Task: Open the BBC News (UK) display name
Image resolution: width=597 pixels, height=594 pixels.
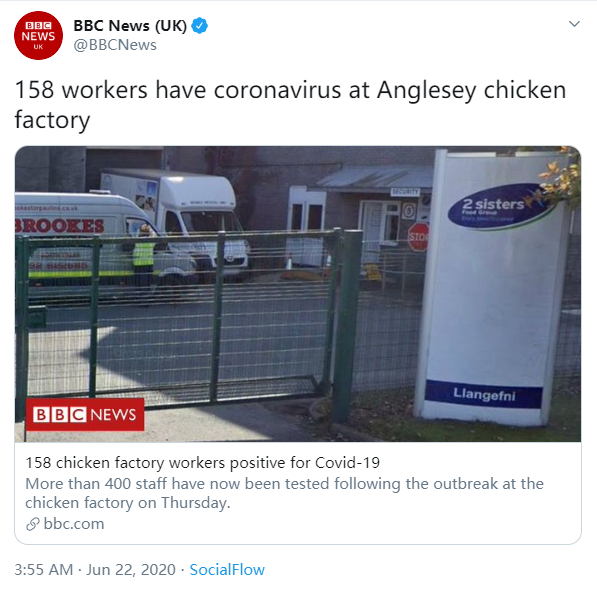Action: [x=130, y=26]
